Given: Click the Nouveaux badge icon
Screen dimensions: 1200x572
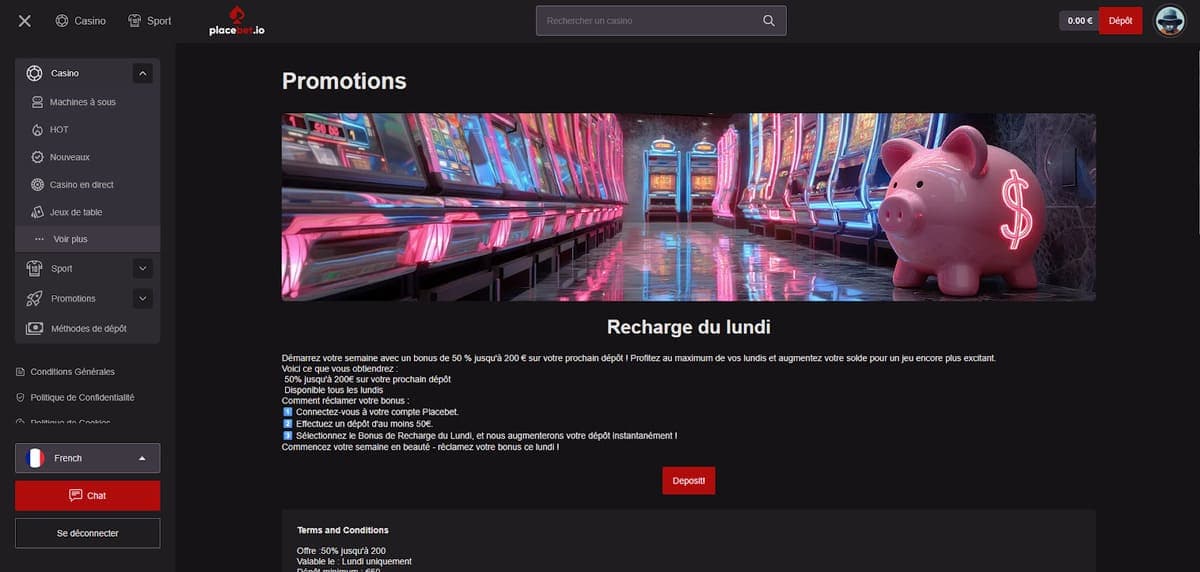Looking at the screenshot, I should click(38, 157).
